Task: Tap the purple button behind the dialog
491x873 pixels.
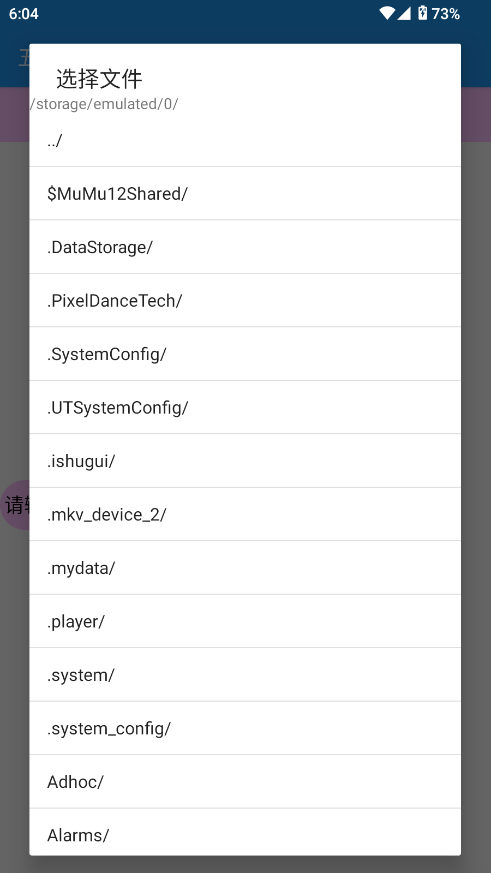Action: [x=16, y=505]
